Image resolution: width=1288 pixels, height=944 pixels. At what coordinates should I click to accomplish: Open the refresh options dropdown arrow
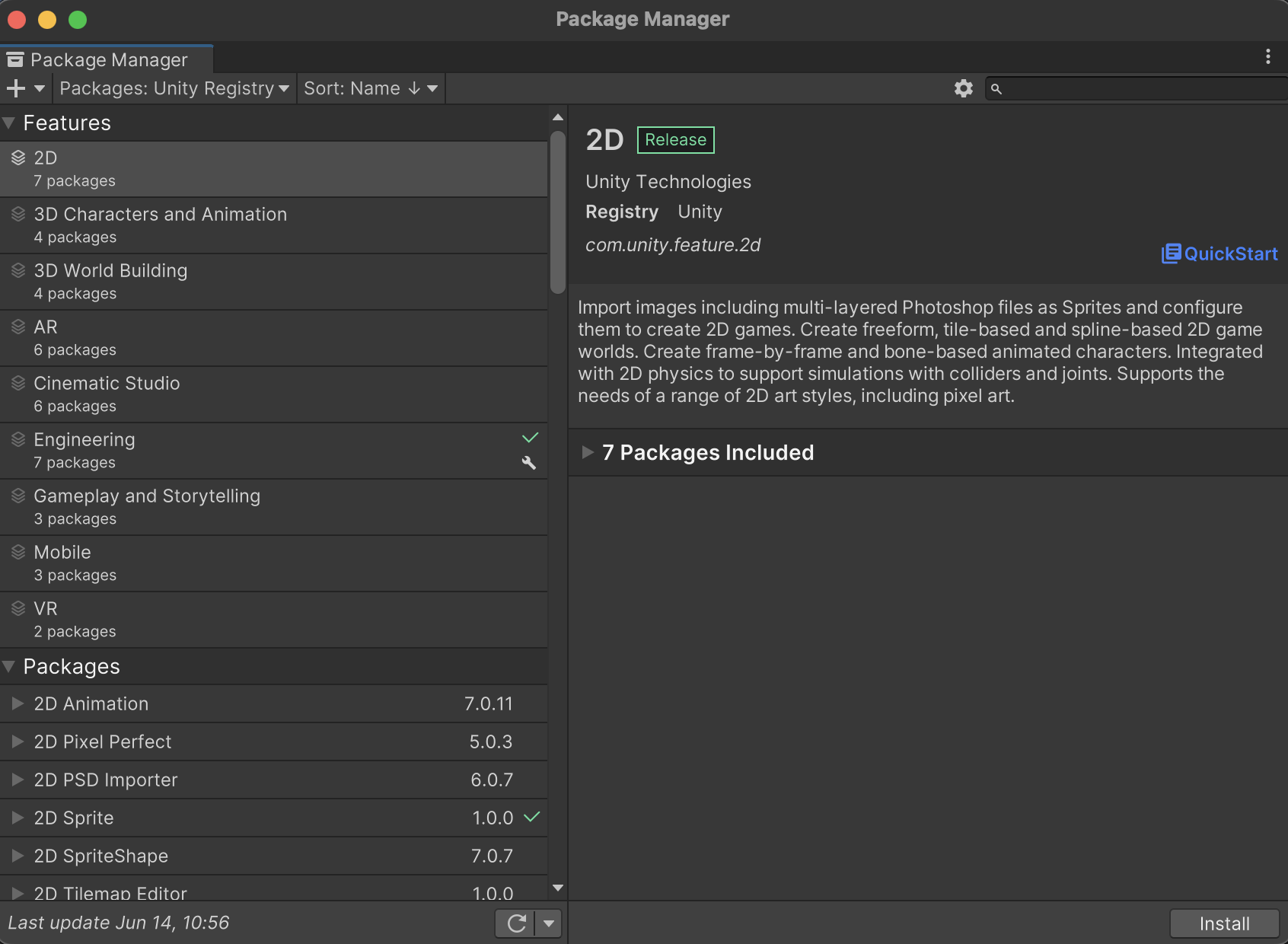tap(548, 923)
